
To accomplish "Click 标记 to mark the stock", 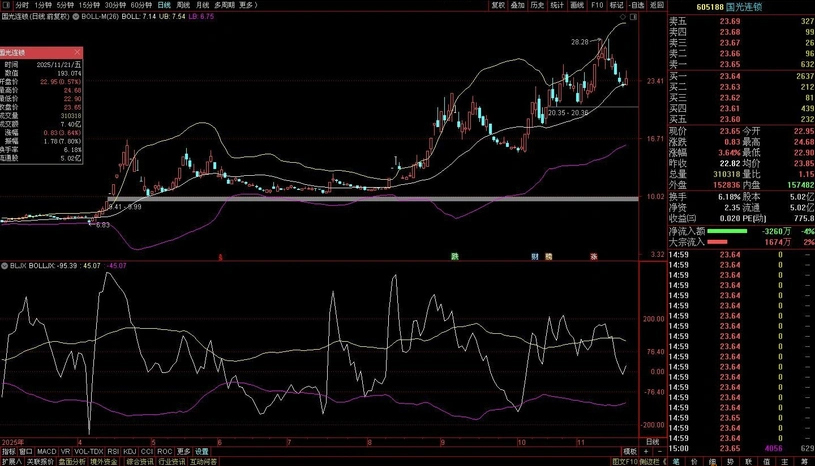I will coord(616,5).
